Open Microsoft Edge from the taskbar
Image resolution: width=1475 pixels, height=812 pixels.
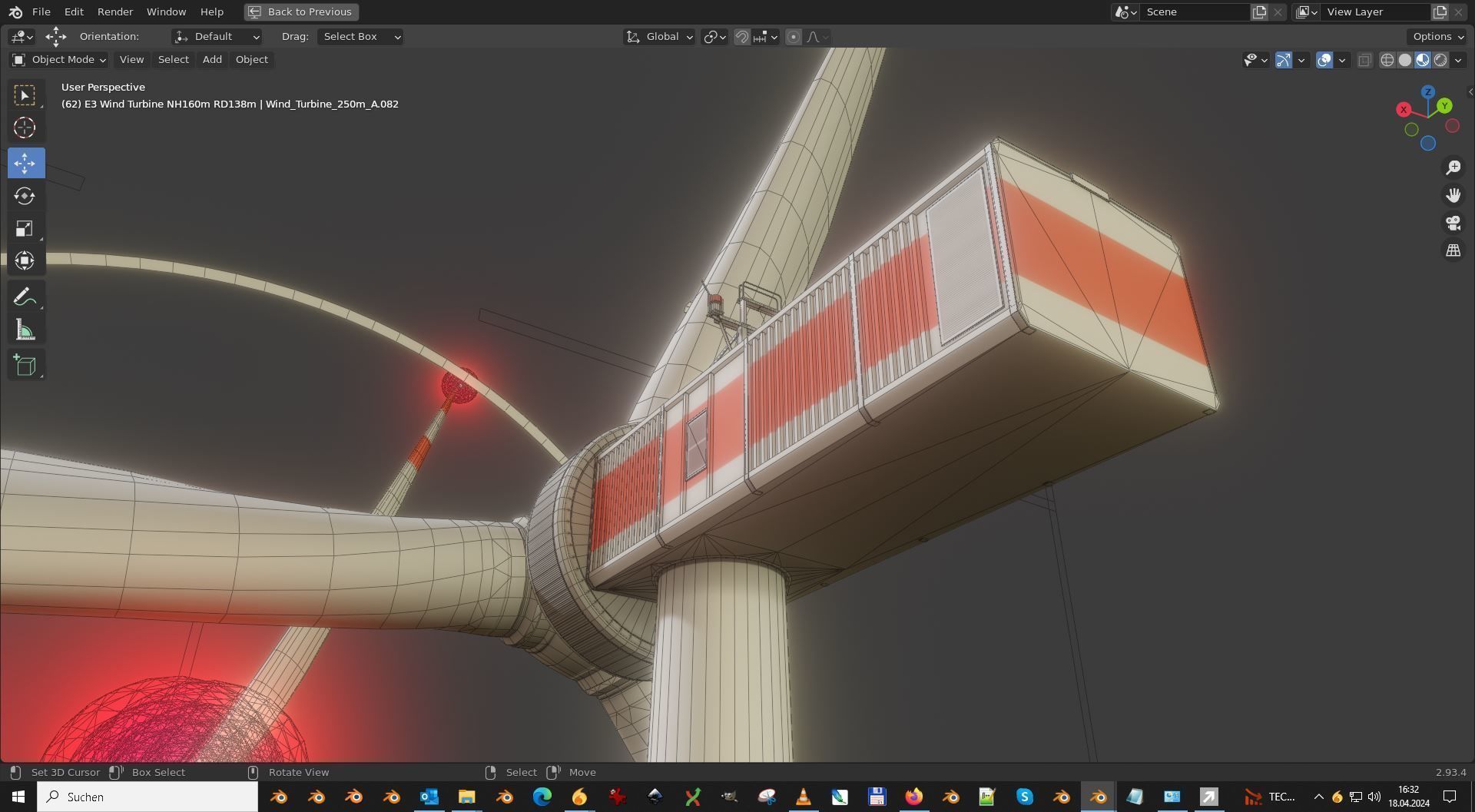(x=542, y=797)
